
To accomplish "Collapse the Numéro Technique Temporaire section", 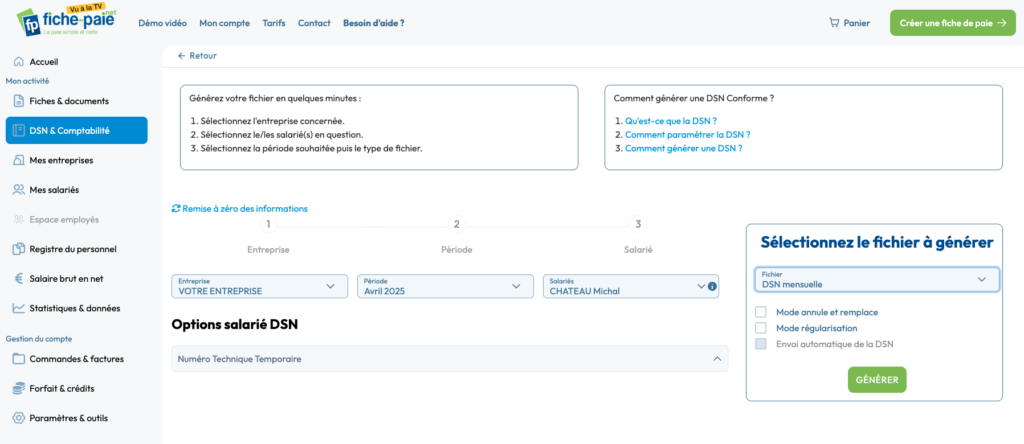I will click(x=716, y=358).
